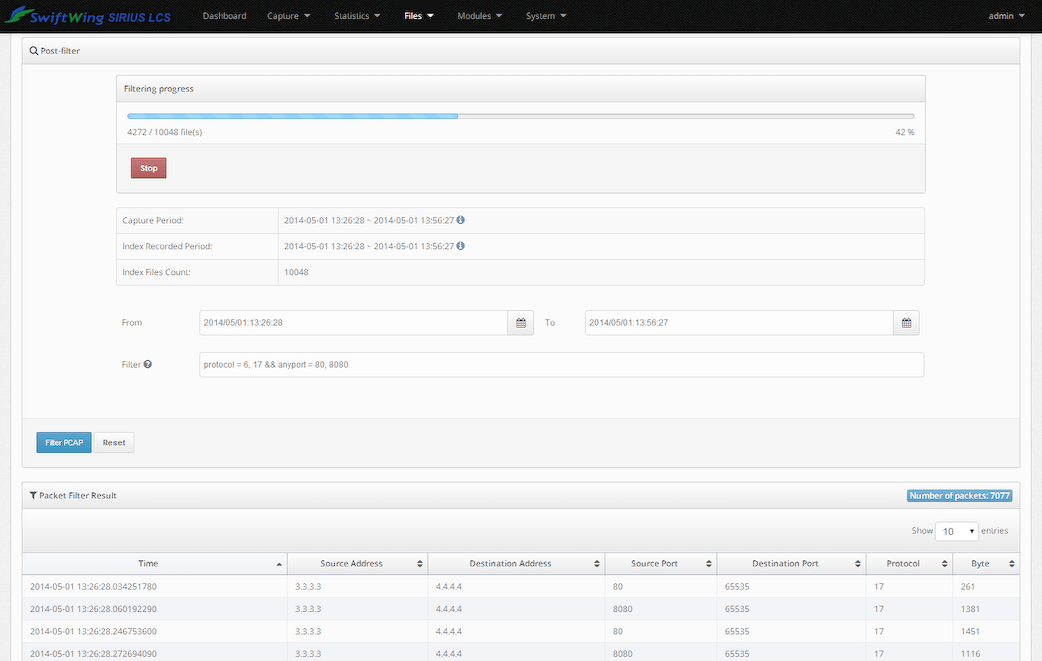This screenshot has width=1042, height=661.
Task: Click the From date input field
Action: [x=354, y=323]
